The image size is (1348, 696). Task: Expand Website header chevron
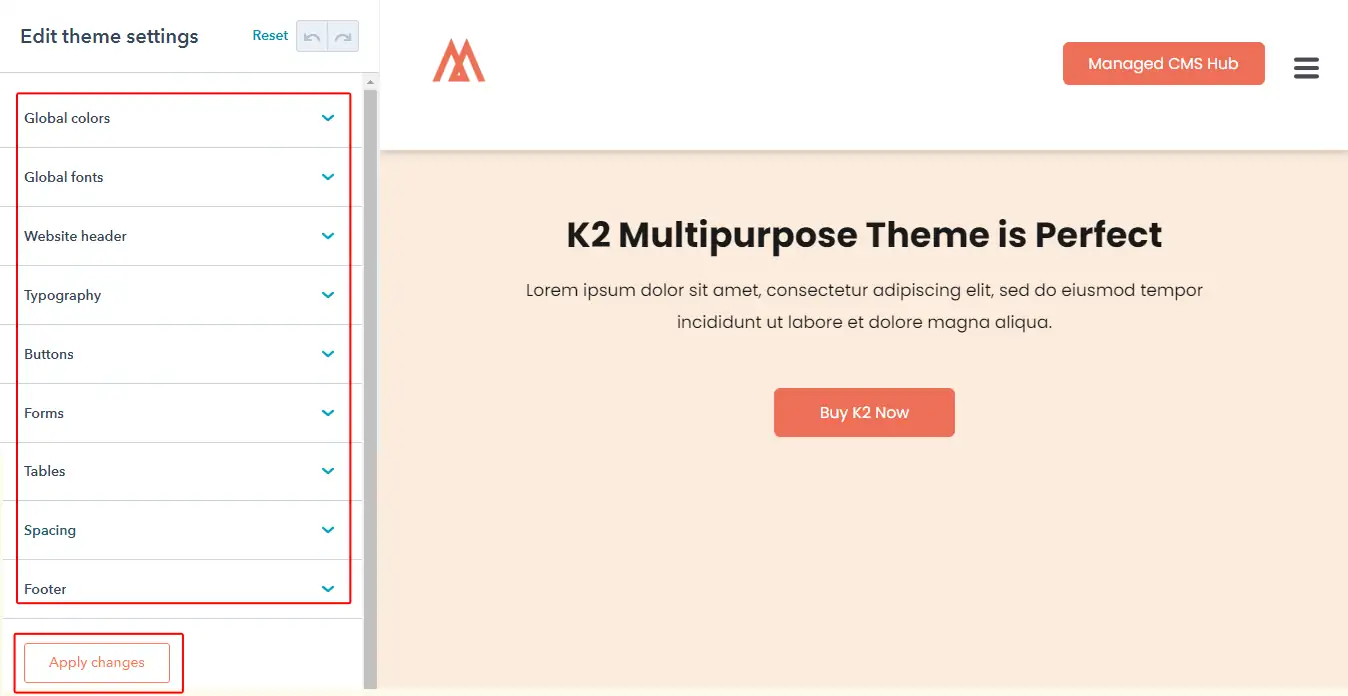click(x=328, y=236)
